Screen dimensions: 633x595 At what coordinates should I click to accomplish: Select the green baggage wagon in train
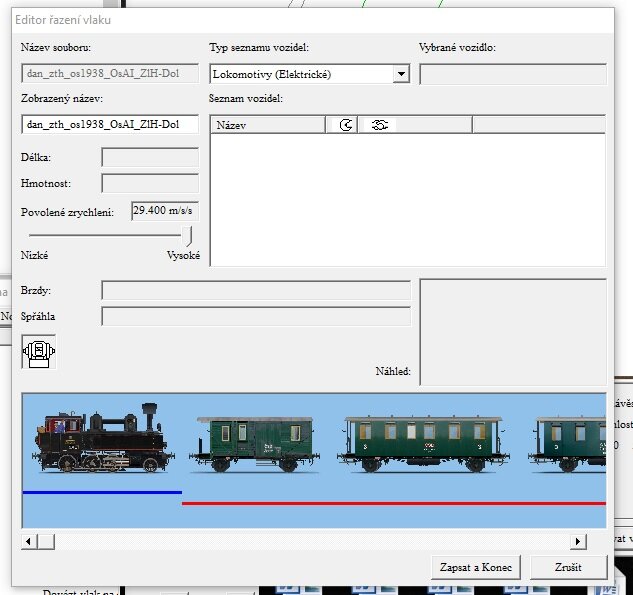pos(255,444)
